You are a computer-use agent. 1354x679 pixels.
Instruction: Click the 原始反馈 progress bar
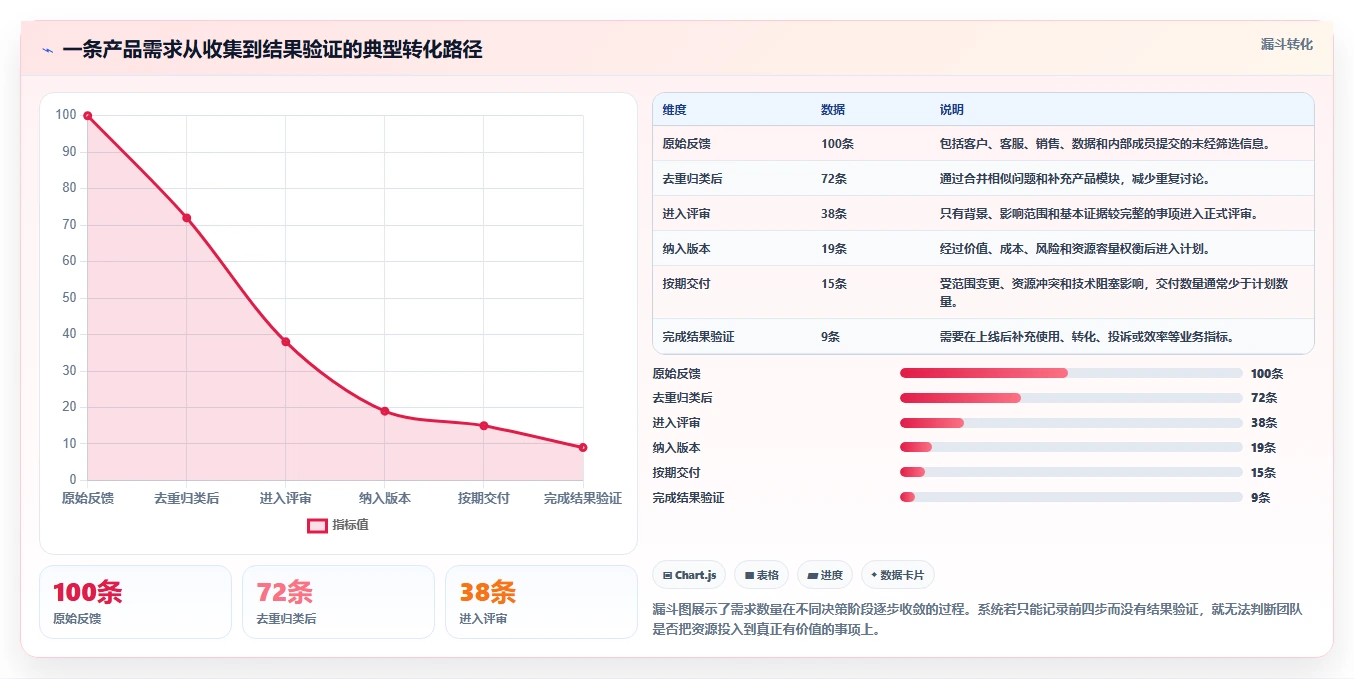click(x=1071, y=373)
